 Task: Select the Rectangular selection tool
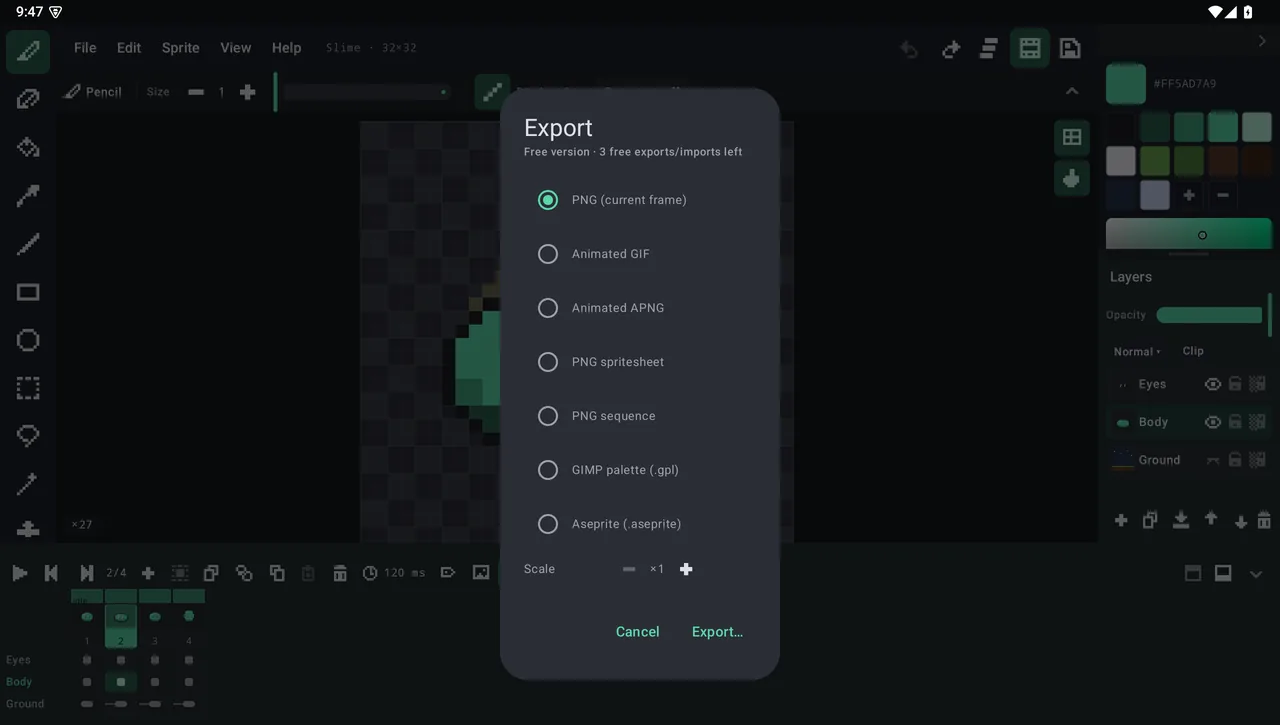click(x=28, y=388)
